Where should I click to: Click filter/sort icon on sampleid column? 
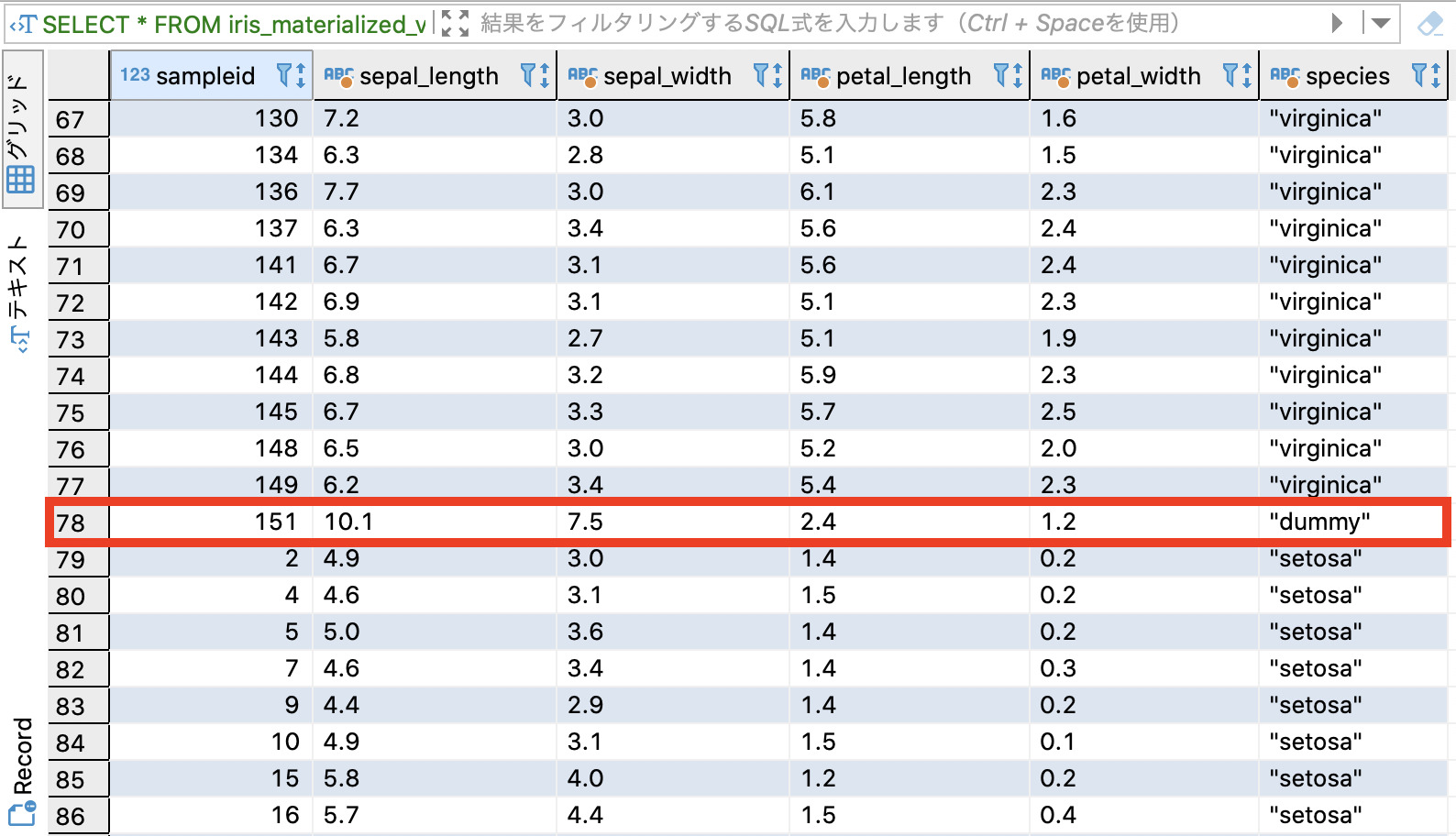click(x=291, y=75)
